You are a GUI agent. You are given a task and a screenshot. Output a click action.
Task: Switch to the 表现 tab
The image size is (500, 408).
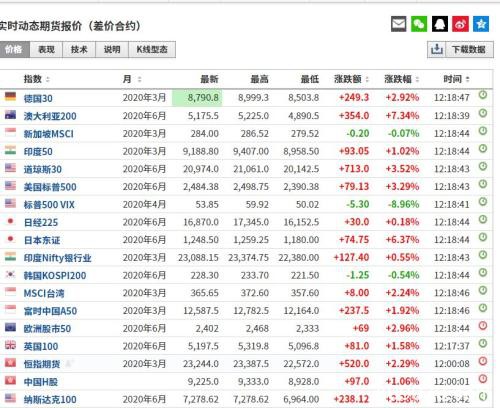point(46,50)
